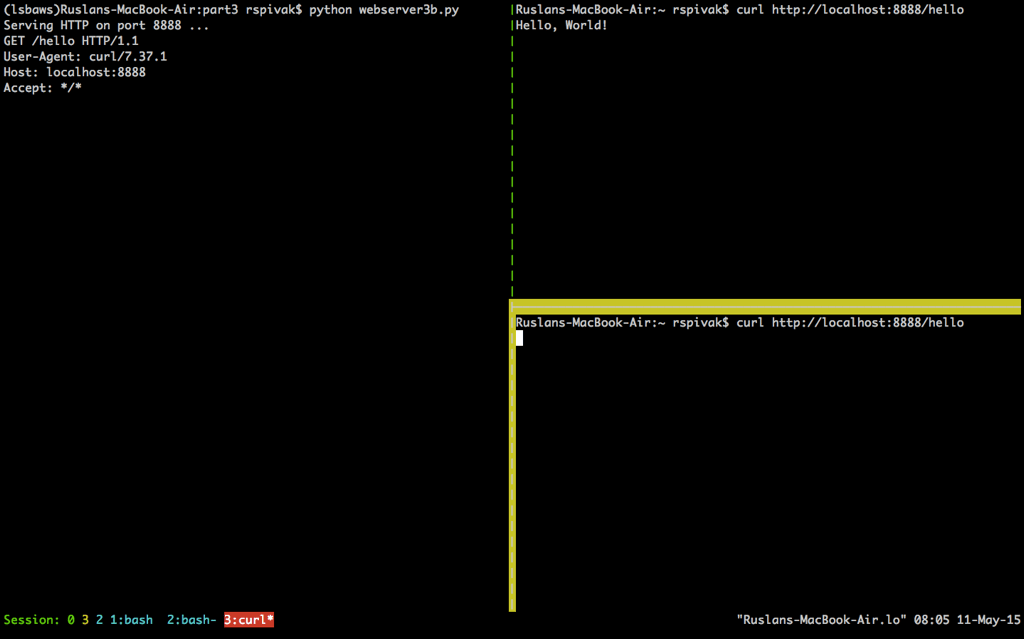Click the curl command in top-right pane
The width and height of the screenshot is (1024, 639).
(850, 10)
